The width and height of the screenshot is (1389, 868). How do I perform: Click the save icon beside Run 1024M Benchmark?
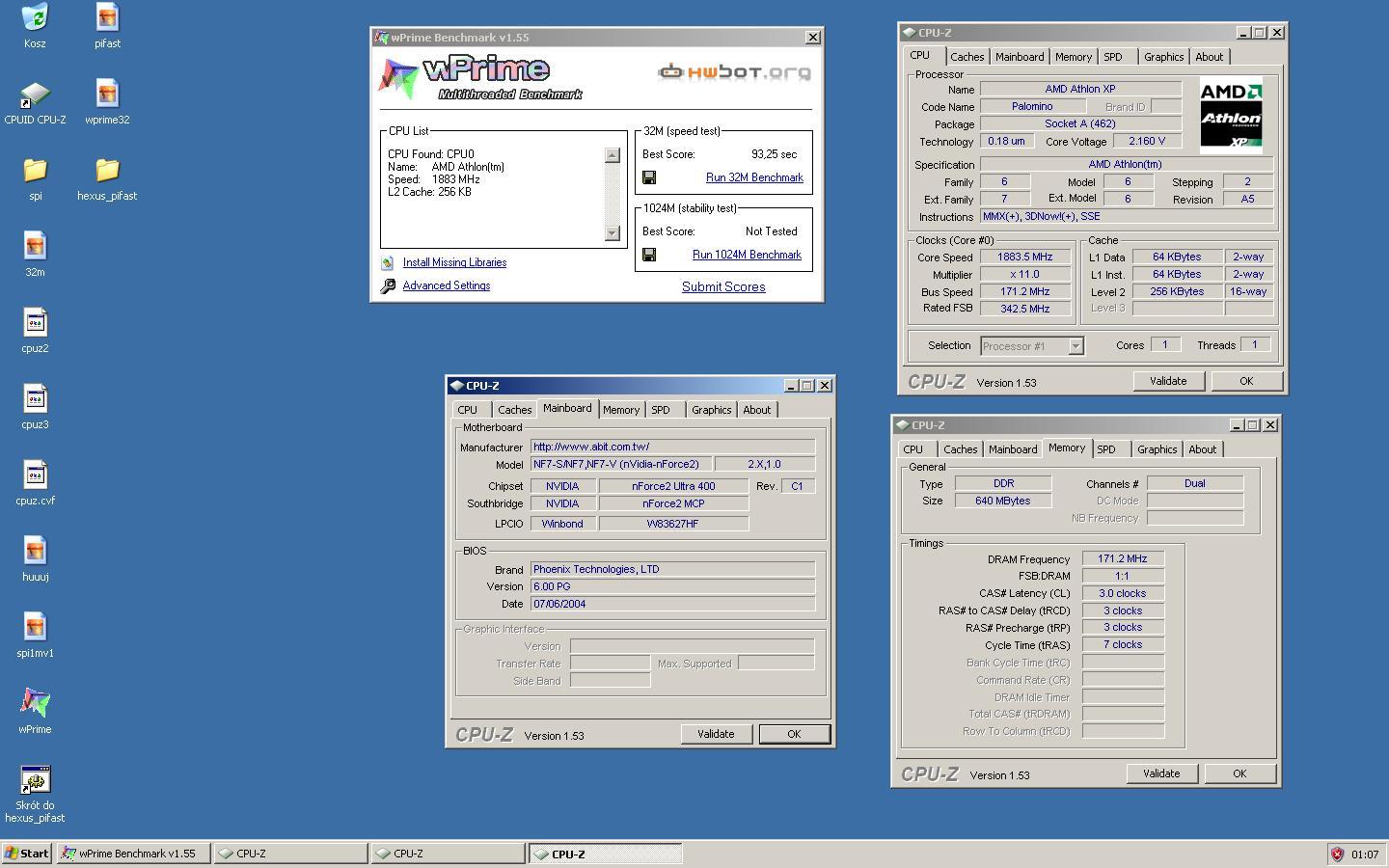pyautogui.click(x=649, y=255)
